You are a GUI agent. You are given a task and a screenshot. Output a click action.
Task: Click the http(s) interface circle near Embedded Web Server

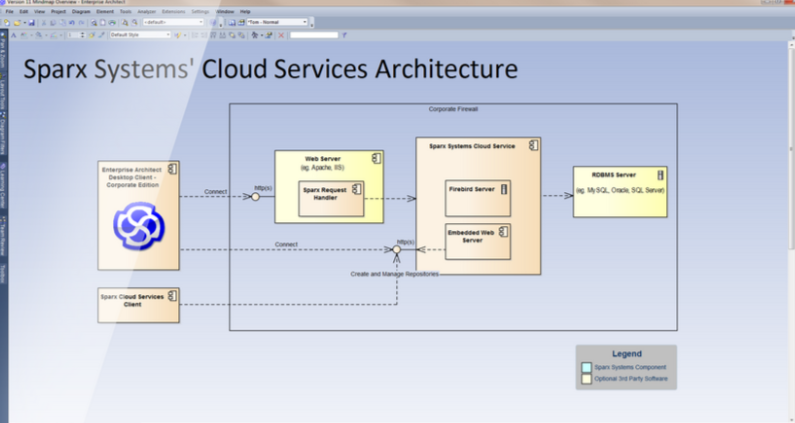tap(396, 249)
